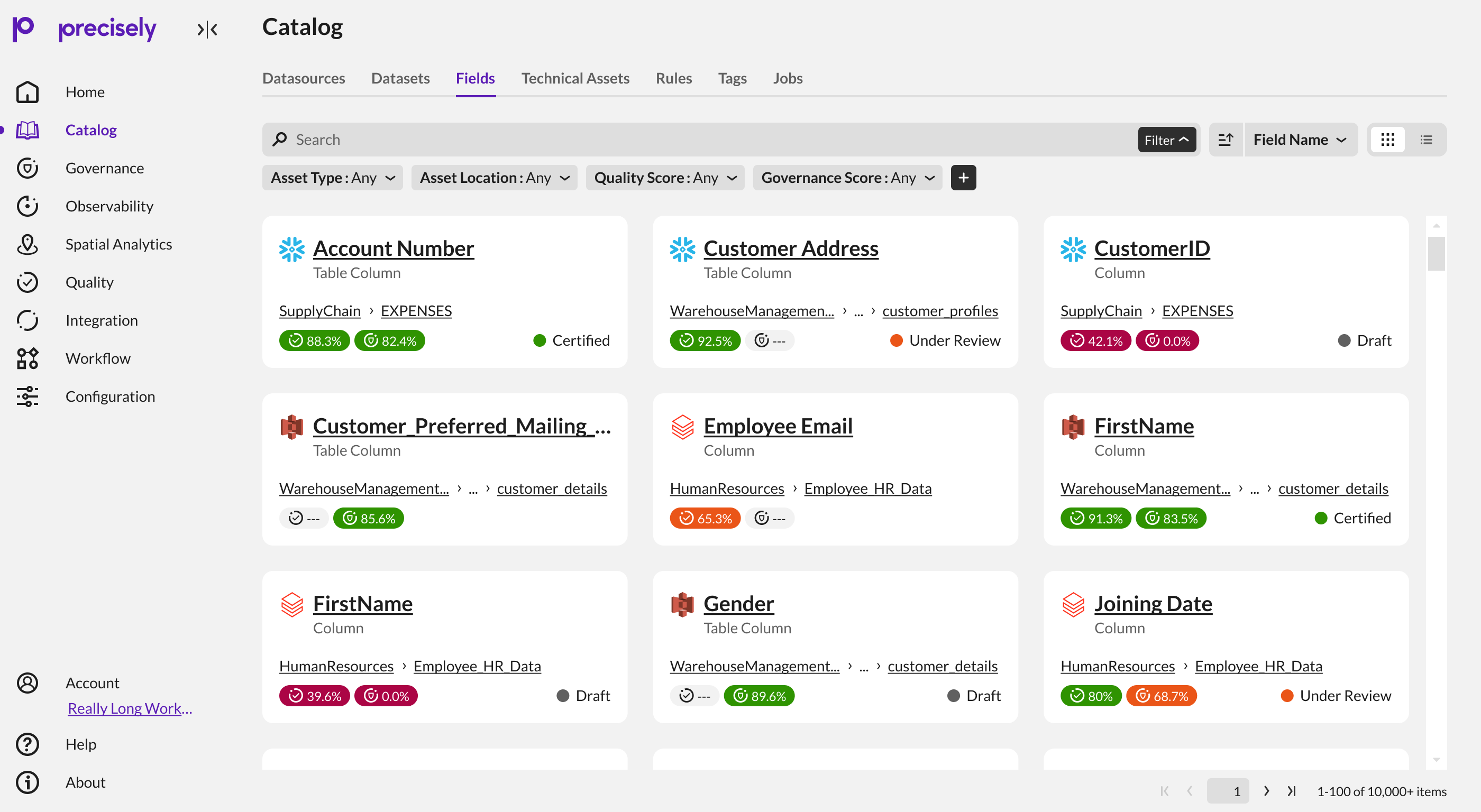
Task: Switch to grid view
Action: tap(1388, 140)
